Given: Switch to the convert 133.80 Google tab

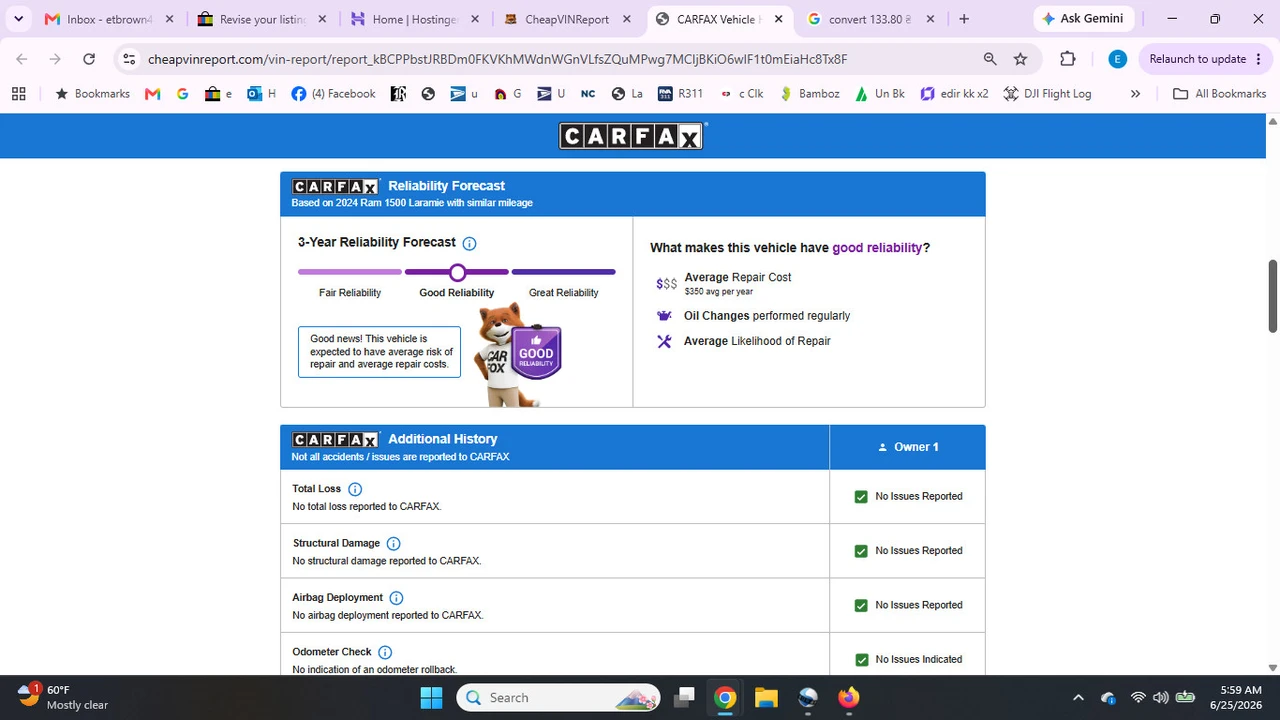Looking at the screenshot, I should pyautogui.click(x=873, y=19).
